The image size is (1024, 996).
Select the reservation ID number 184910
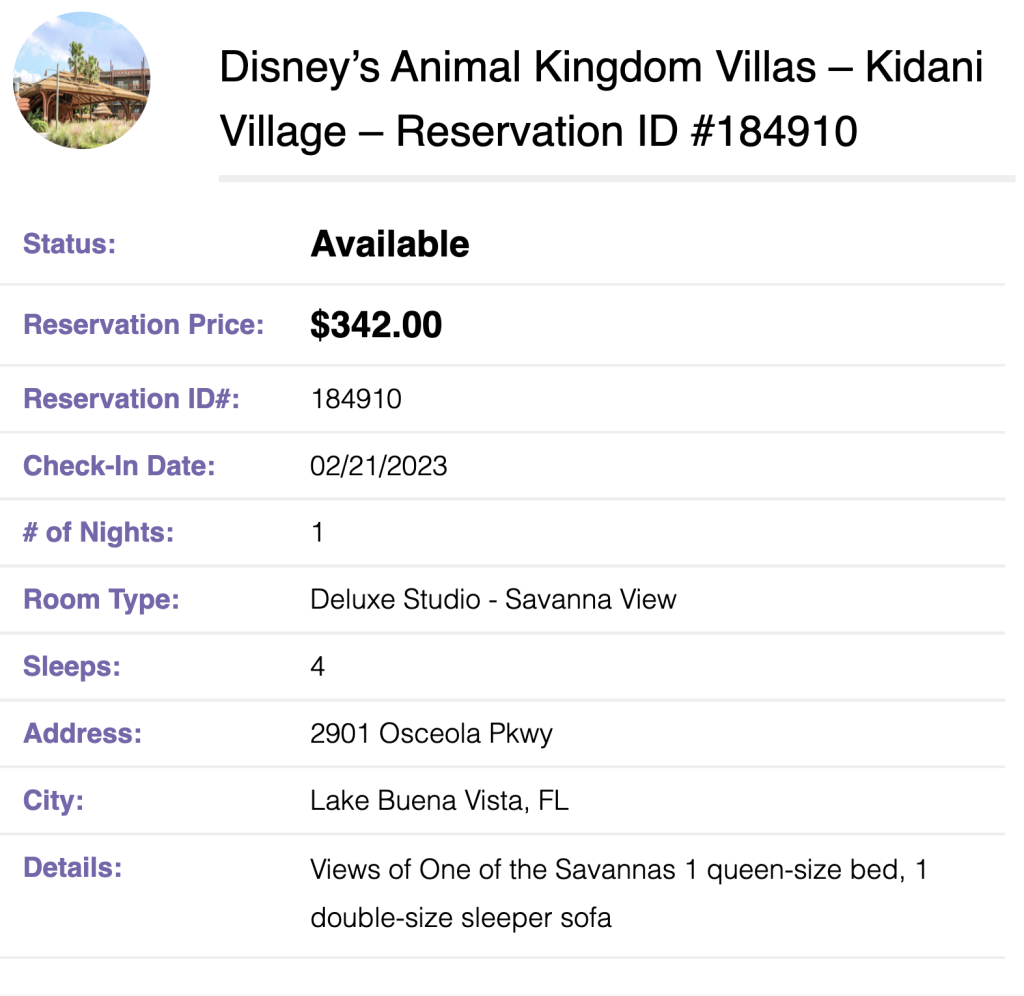click(x=356, y=399)
